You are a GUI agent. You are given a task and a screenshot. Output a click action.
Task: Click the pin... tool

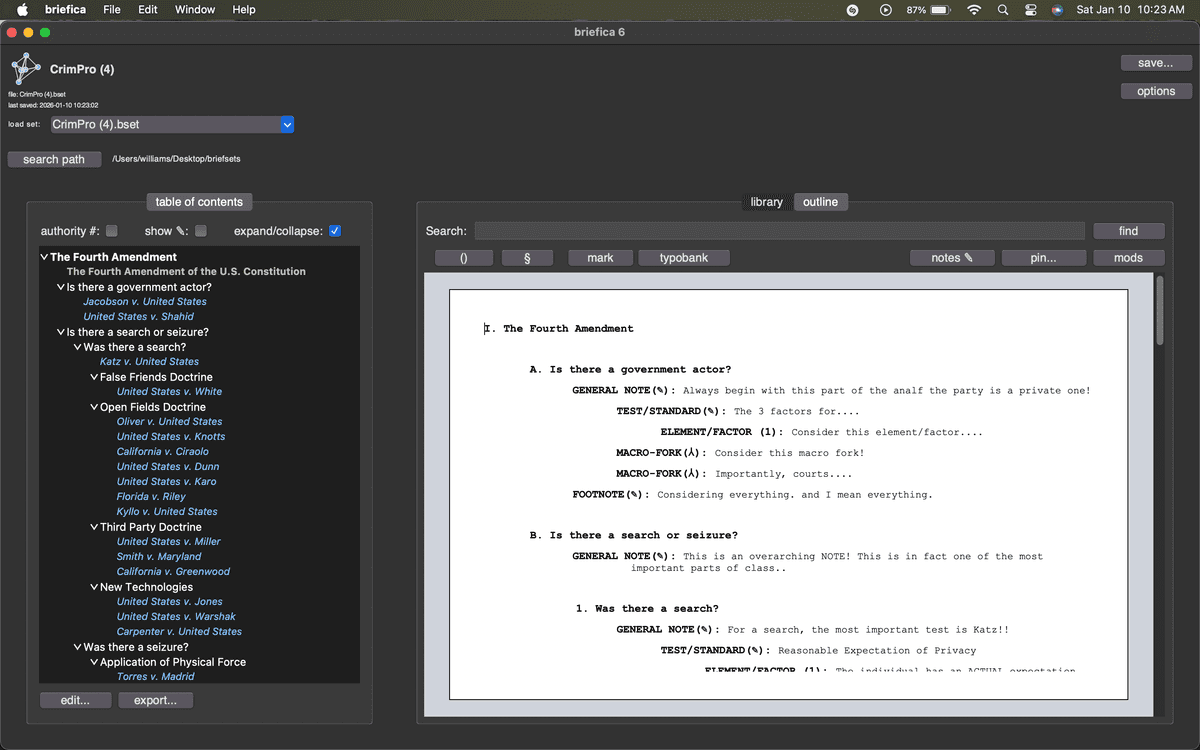1043,257
